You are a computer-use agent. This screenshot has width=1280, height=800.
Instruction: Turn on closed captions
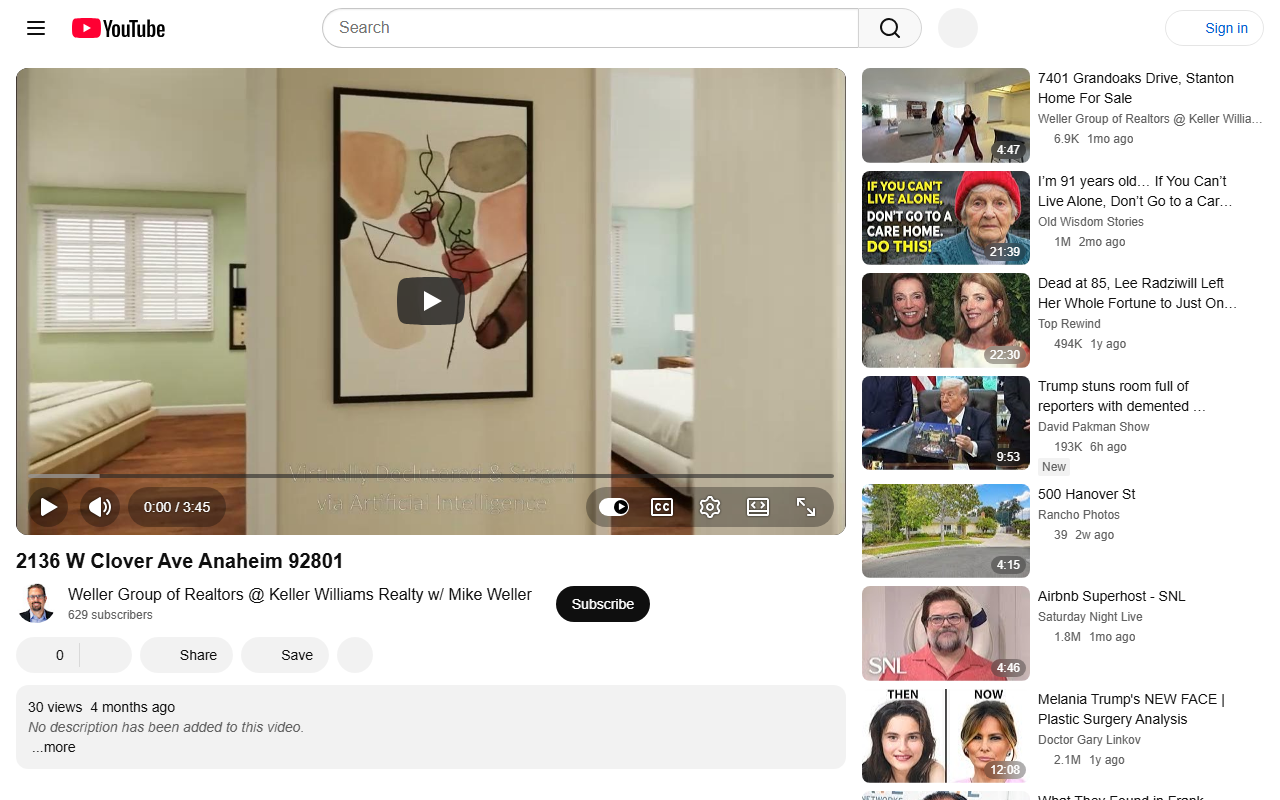pyautogui.click(x=662, y=507)
